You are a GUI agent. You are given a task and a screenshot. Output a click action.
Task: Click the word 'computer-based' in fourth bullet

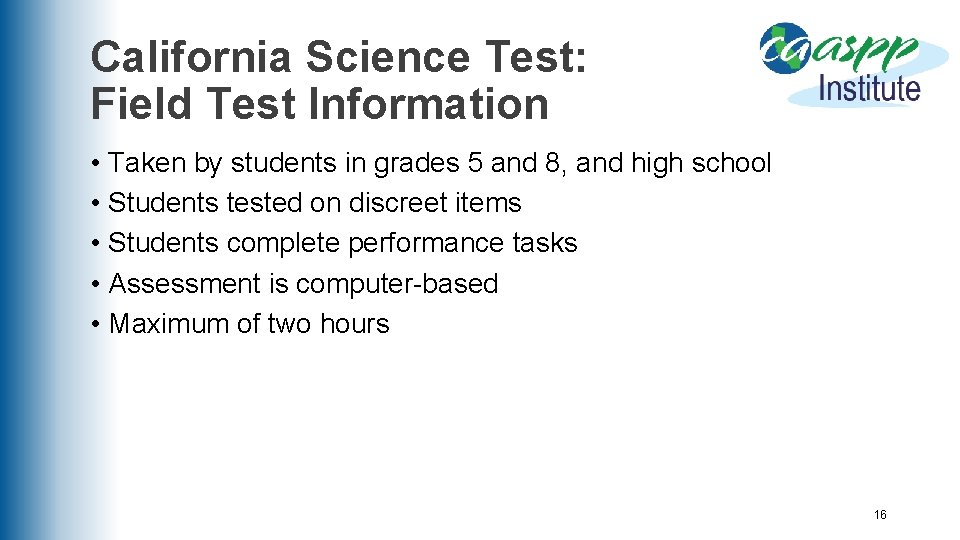pyautogui.click(x=397, y=283)
